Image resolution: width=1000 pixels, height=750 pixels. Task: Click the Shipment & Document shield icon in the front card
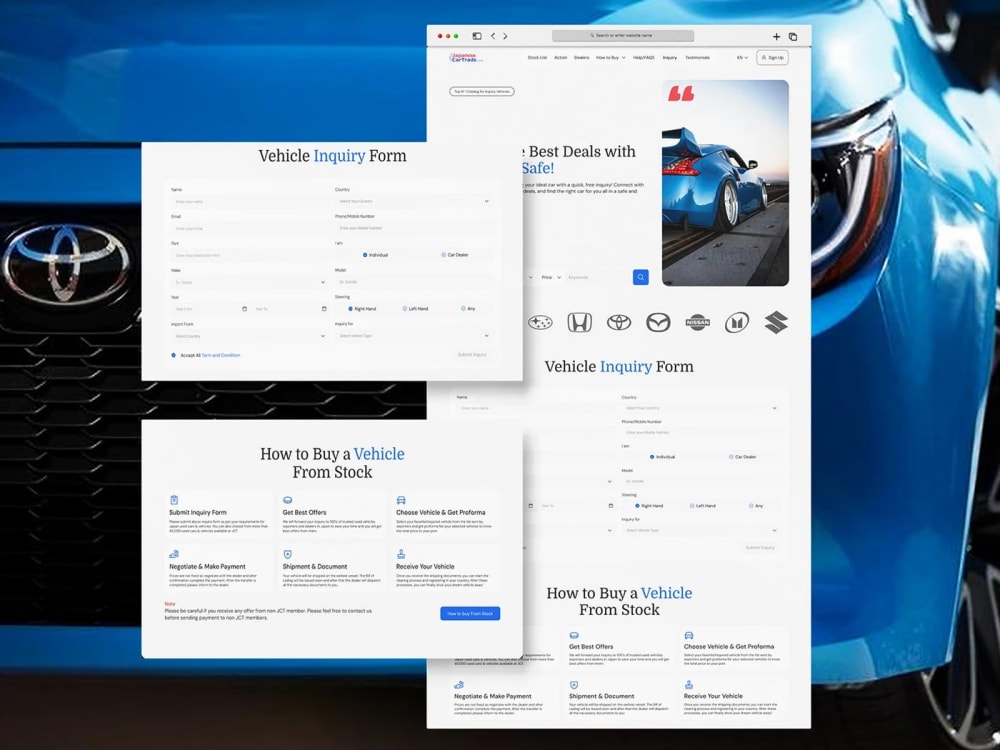[x=288, y=554]
